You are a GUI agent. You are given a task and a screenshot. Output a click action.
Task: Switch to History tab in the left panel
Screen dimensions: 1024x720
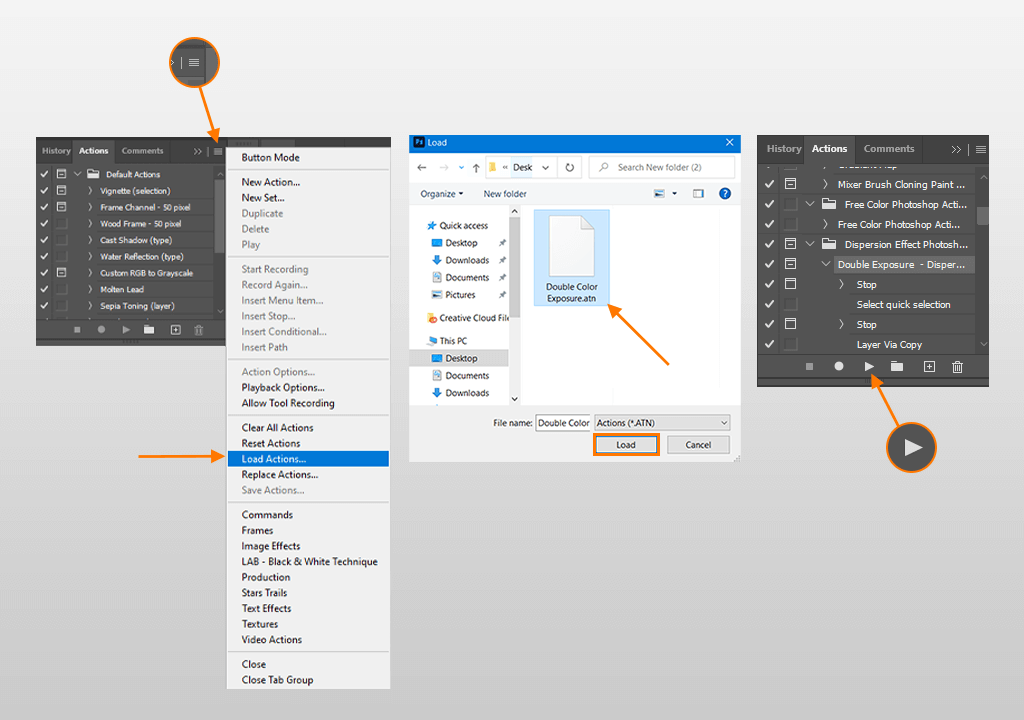pos(56,151)
